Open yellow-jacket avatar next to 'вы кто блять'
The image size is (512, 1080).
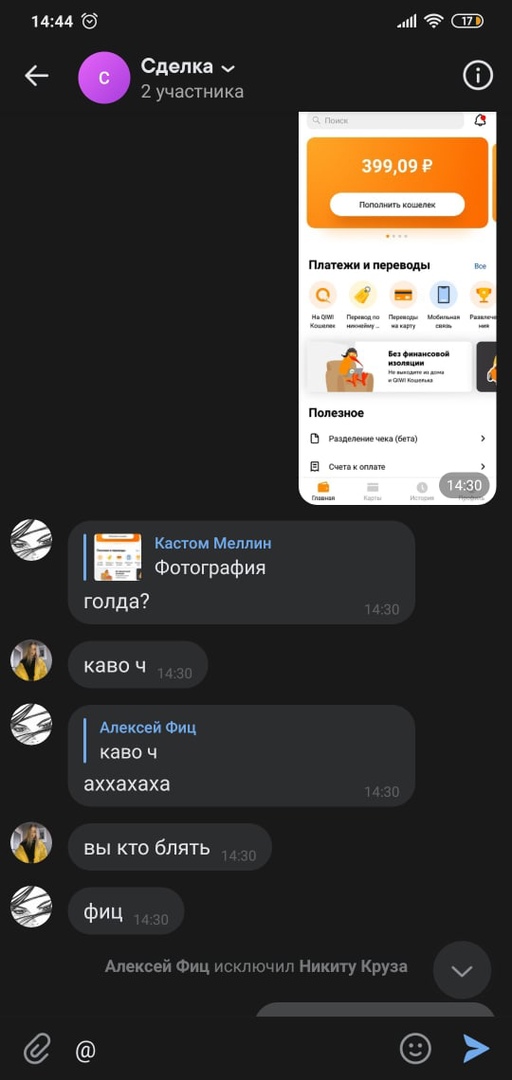pos(32,842)
